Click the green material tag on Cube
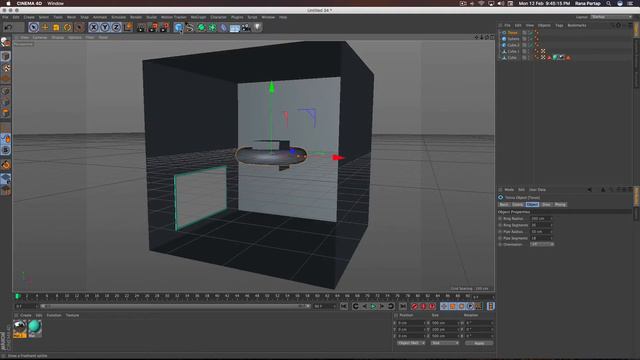Image resolution: width=640 pixels, height=360 pixels. pos(555,58)
